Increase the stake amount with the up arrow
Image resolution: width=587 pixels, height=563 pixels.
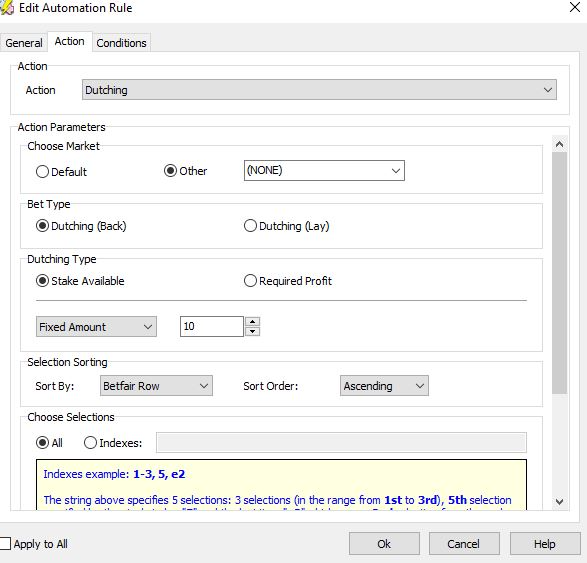pos(253,322)
